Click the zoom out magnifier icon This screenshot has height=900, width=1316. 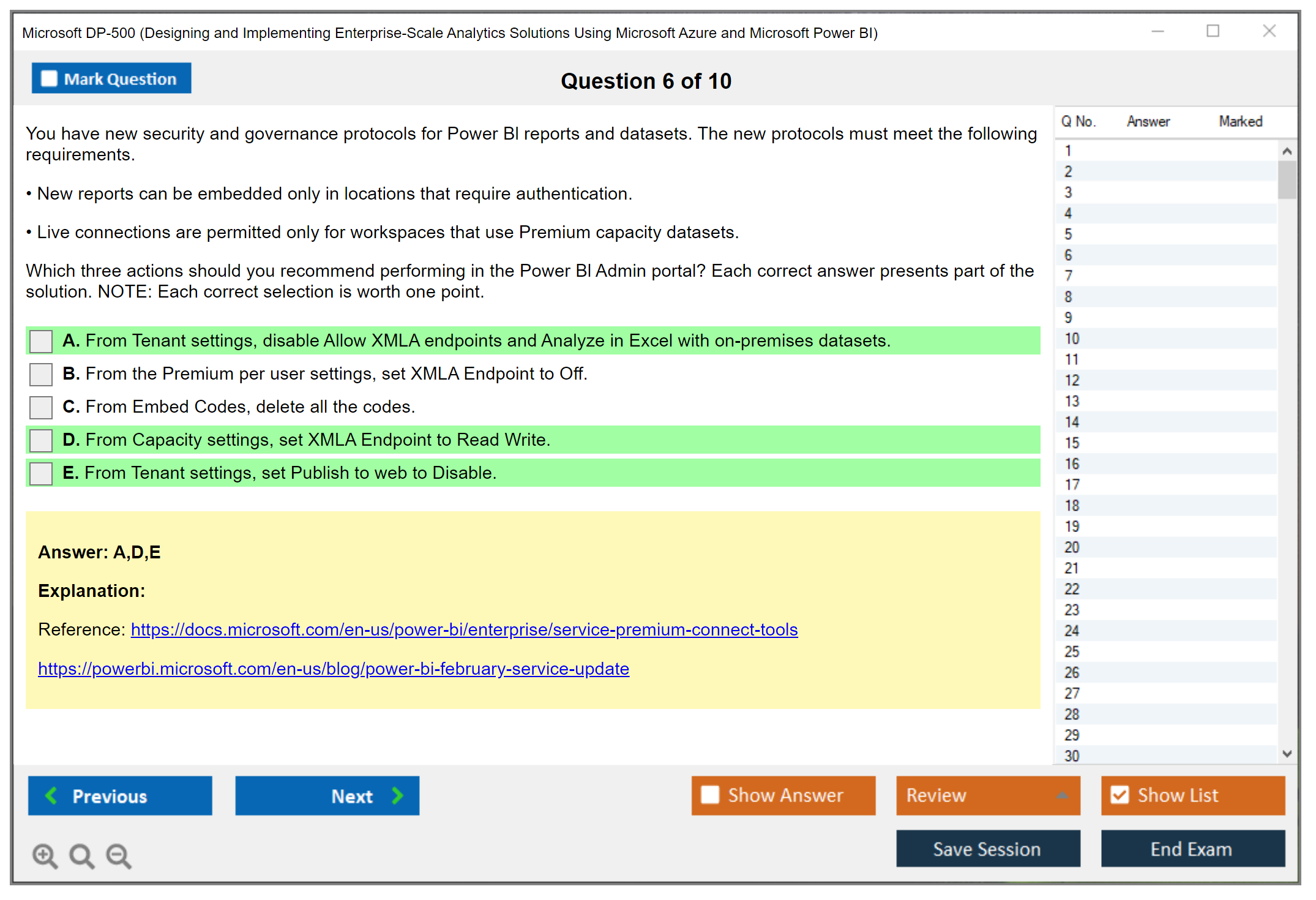118,855
